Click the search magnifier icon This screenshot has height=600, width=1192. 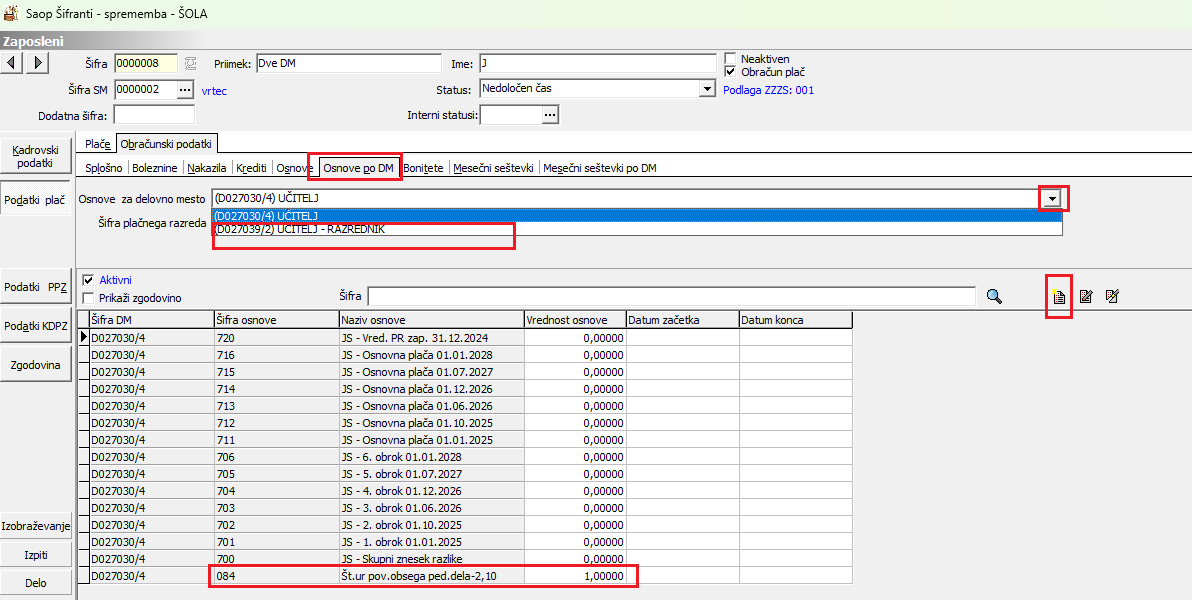[x=994, y=296]
